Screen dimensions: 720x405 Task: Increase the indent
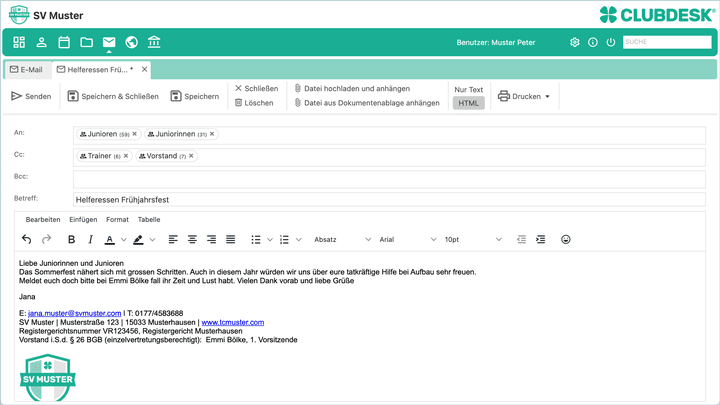click(540, 239)
